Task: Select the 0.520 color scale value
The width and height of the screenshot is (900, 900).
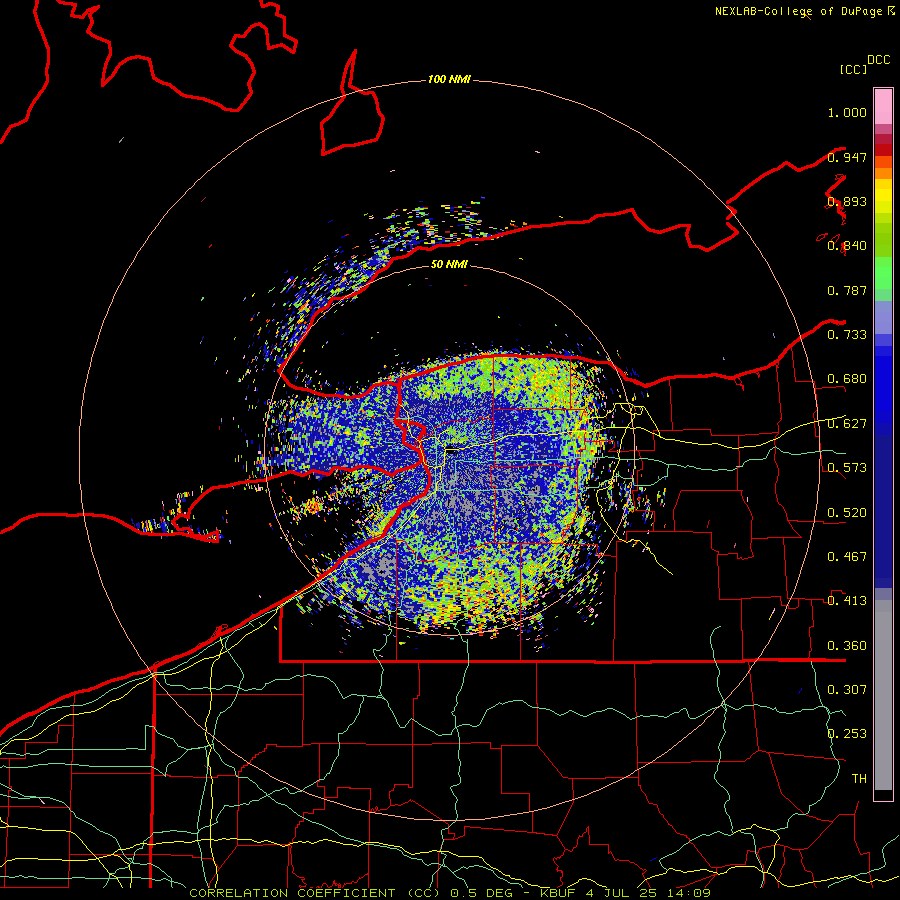Action: click(847, 513)
